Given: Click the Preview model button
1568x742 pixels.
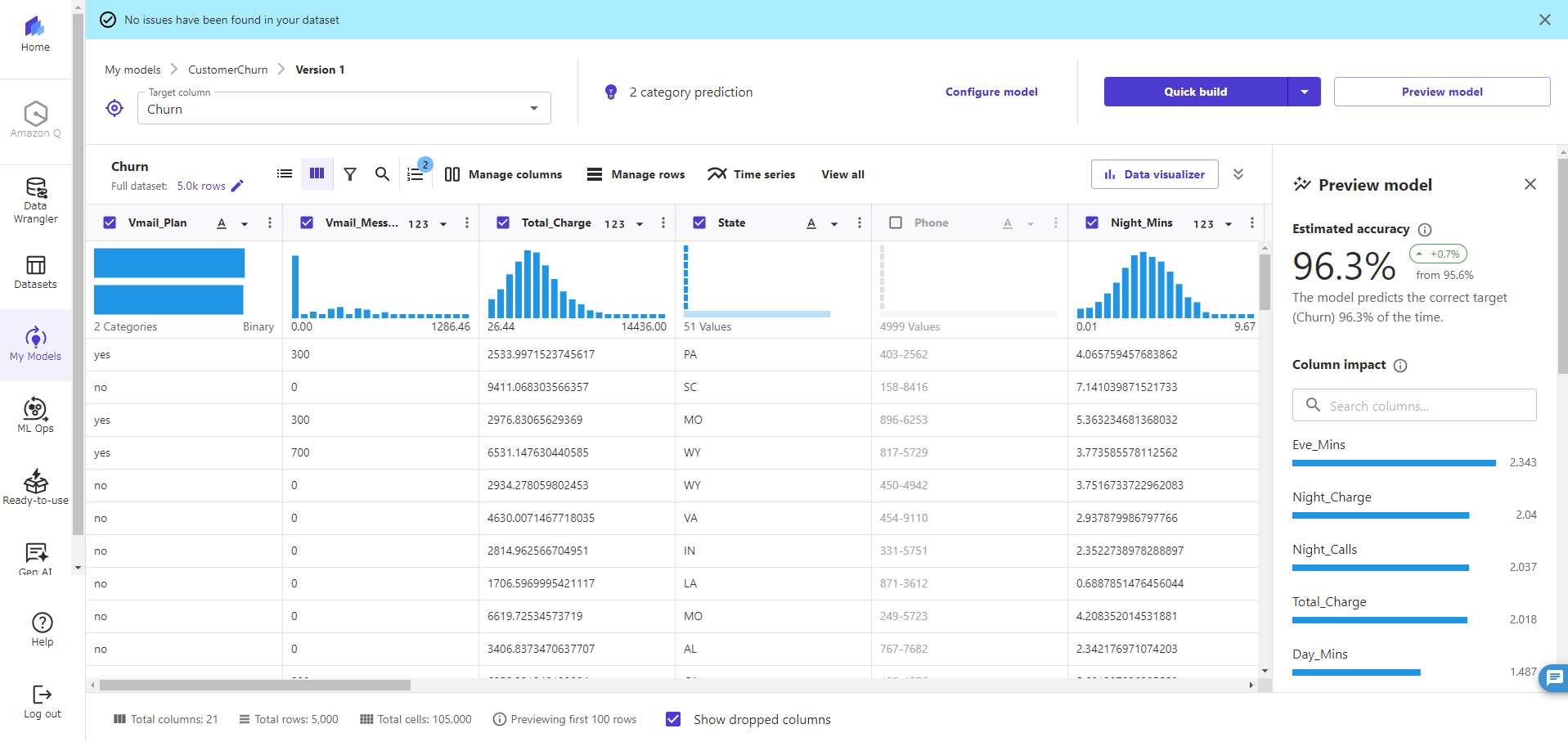Looking at the screenshot, I should tap(1442, 92).
